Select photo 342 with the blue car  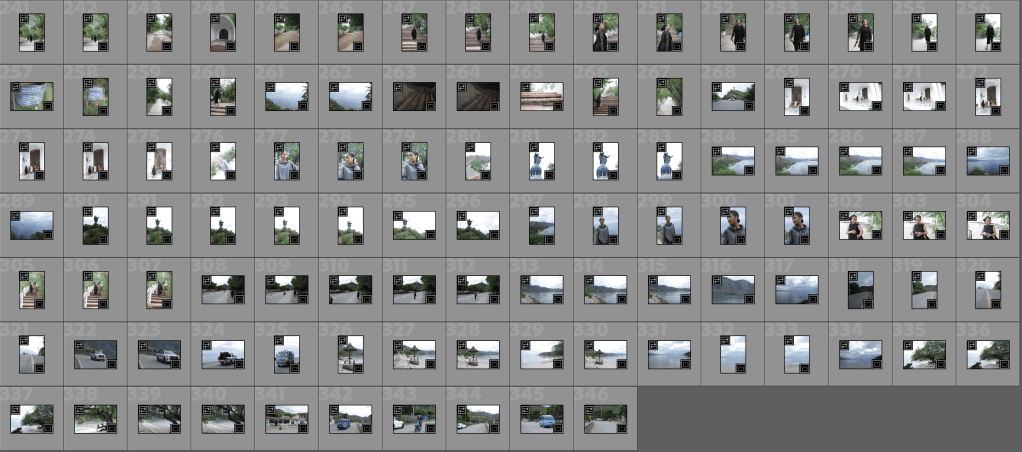[351, 418]
